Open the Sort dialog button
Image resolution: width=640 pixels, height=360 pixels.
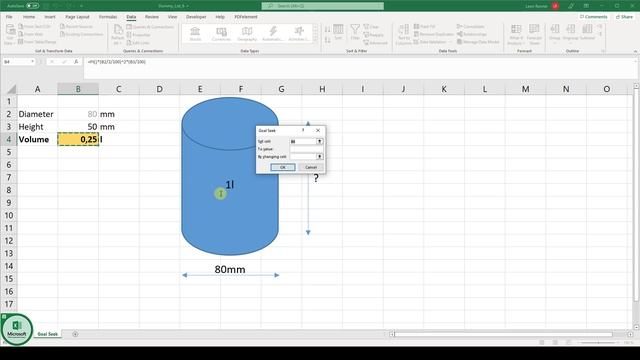click(x=338, y=32)
